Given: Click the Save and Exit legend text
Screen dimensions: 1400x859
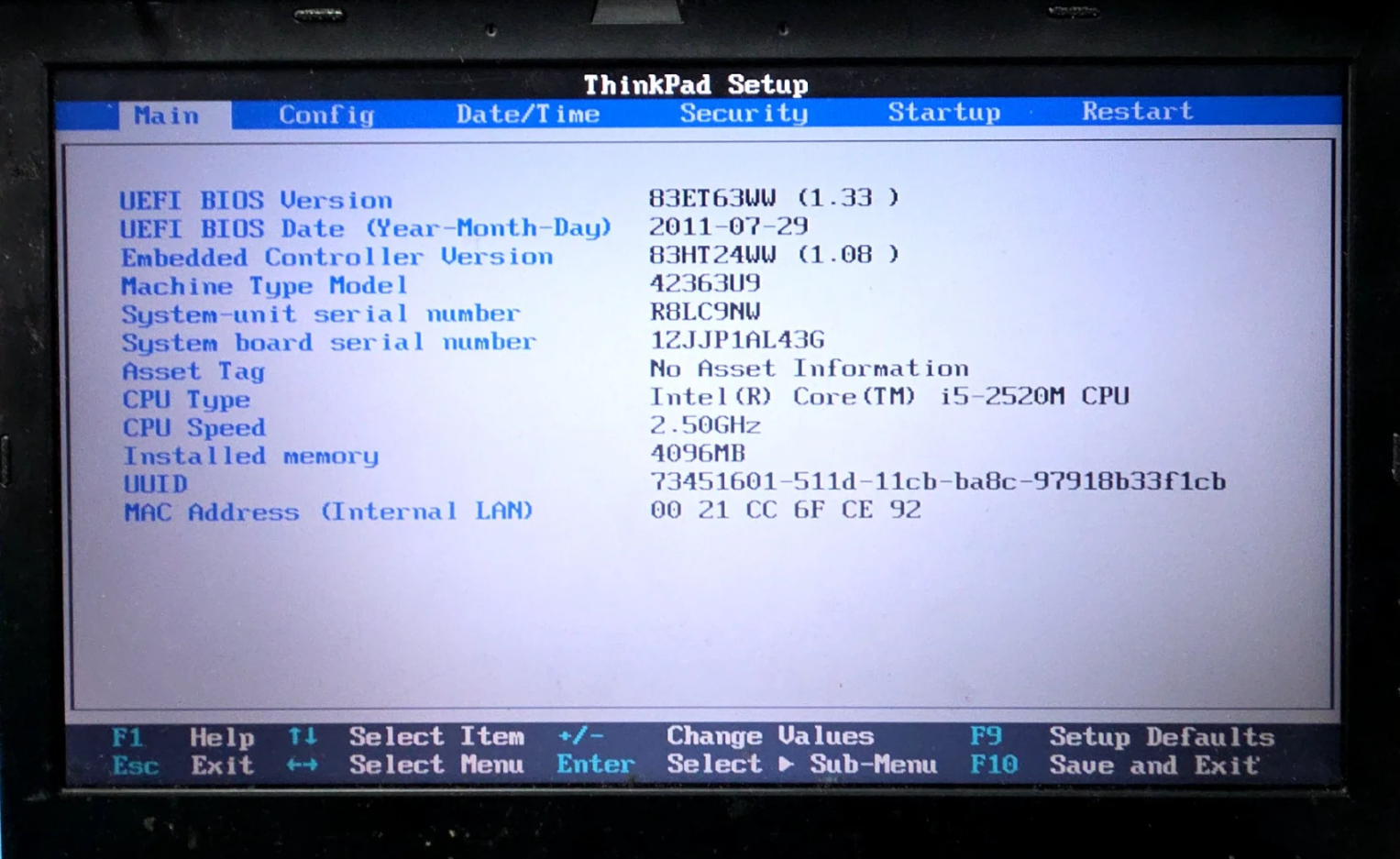Looking at the screenshot, I should pyautogui.click(x=1154, y=765).
